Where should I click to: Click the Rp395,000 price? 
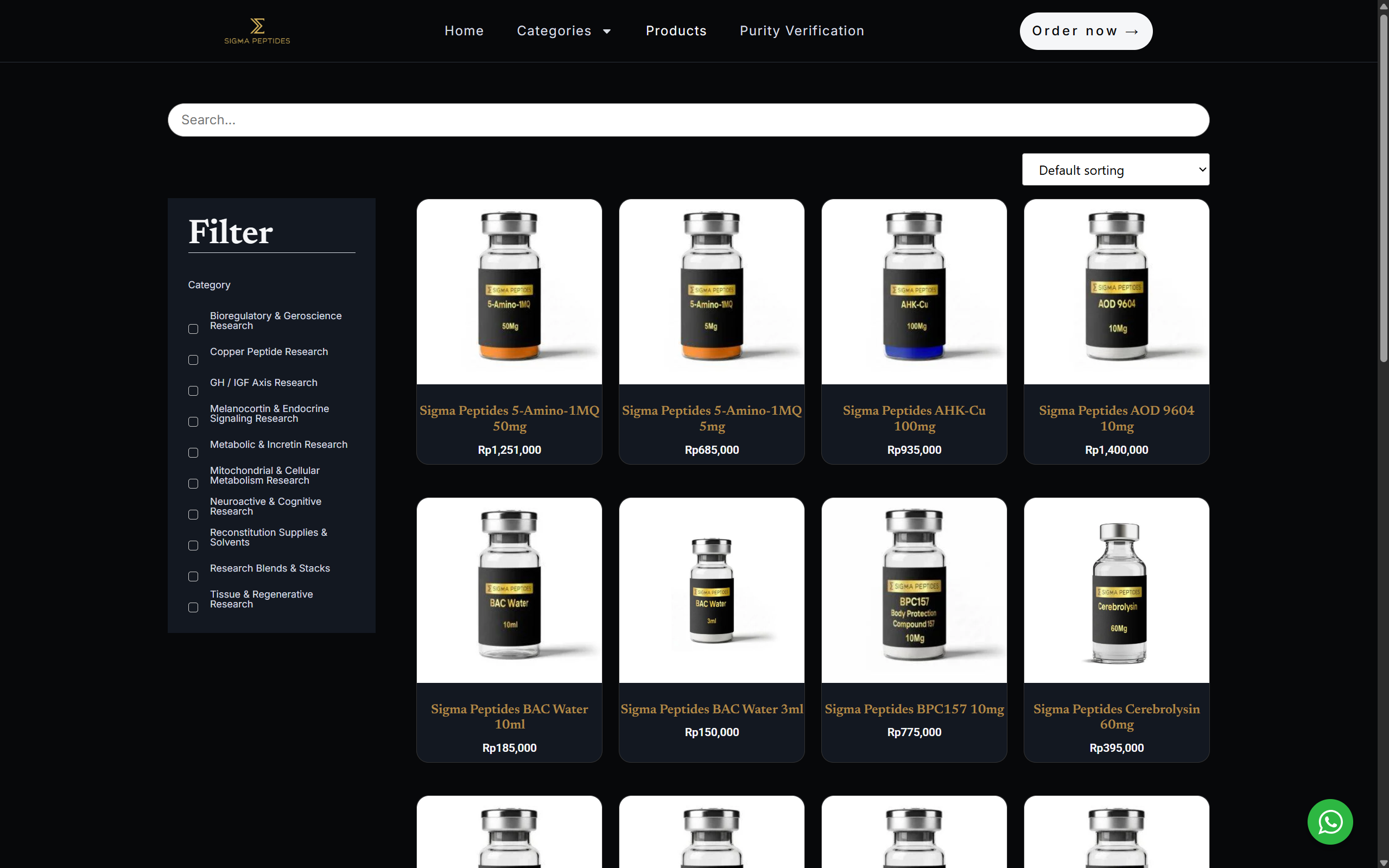pos(1117,748)
